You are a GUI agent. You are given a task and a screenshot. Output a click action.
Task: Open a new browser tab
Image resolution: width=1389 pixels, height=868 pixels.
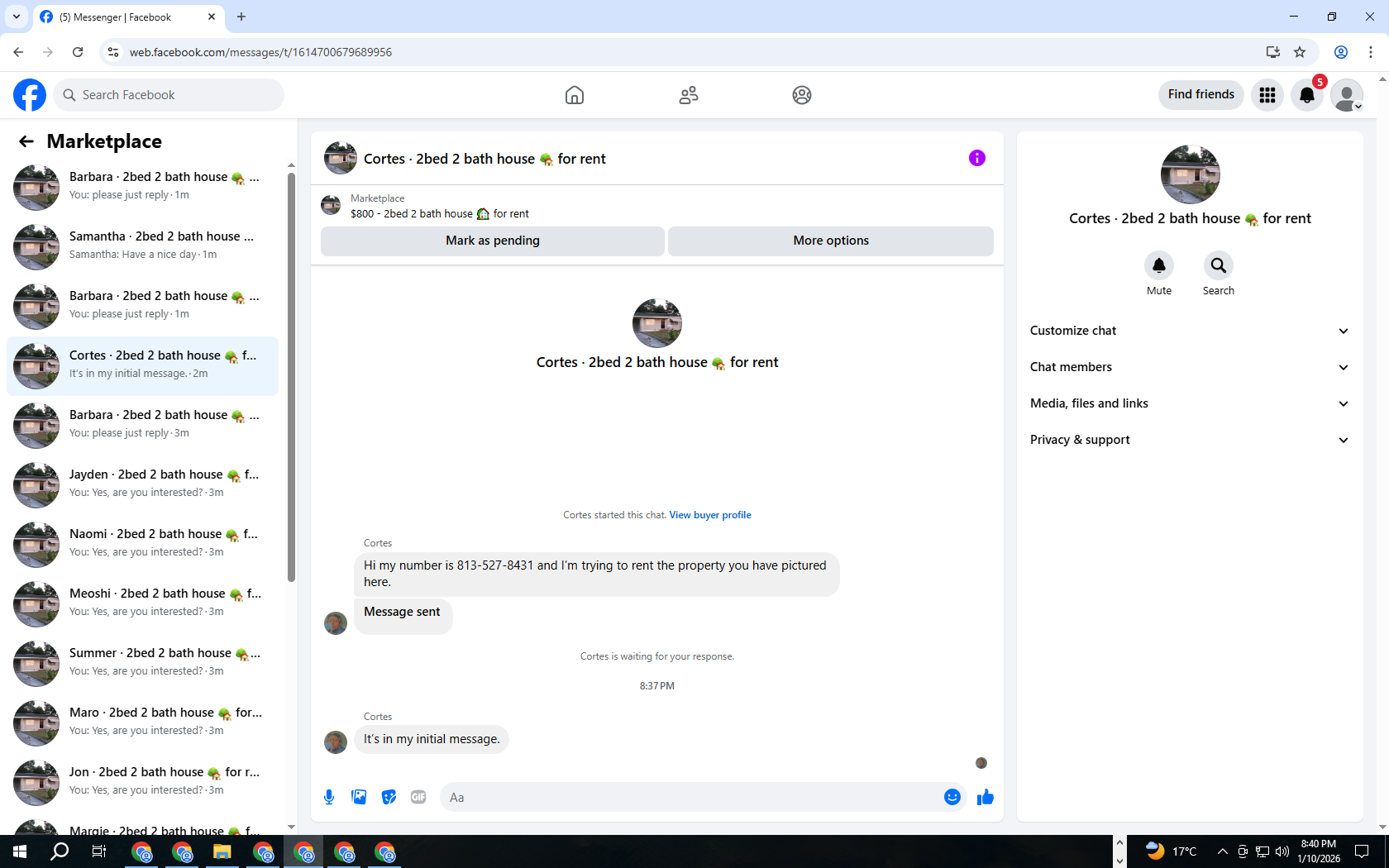[x=241, y=17]
